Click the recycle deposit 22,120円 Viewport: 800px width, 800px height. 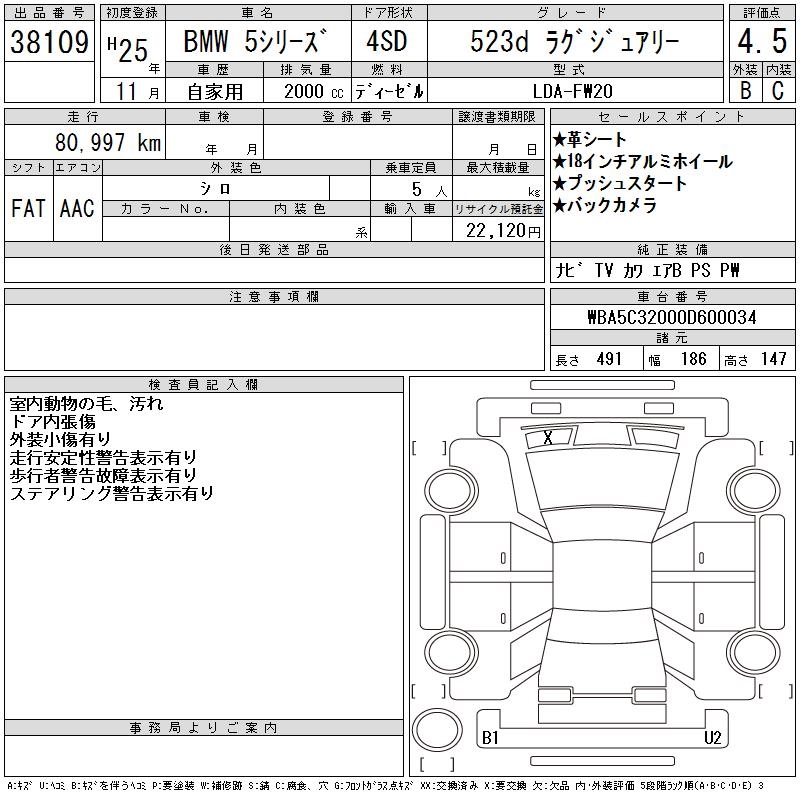coord(503,231)
